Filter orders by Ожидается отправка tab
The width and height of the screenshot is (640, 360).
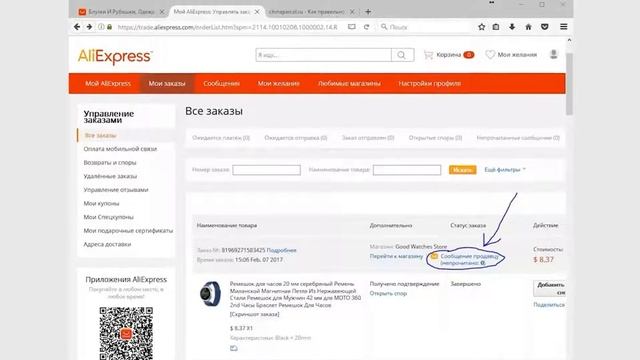(x=296, y=138)
